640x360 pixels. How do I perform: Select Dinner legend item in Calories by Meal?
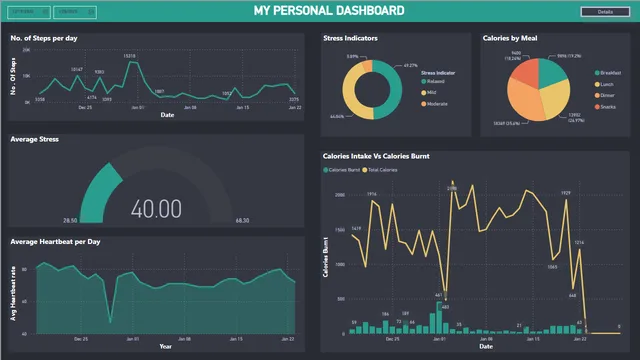[x=605, y=96]
